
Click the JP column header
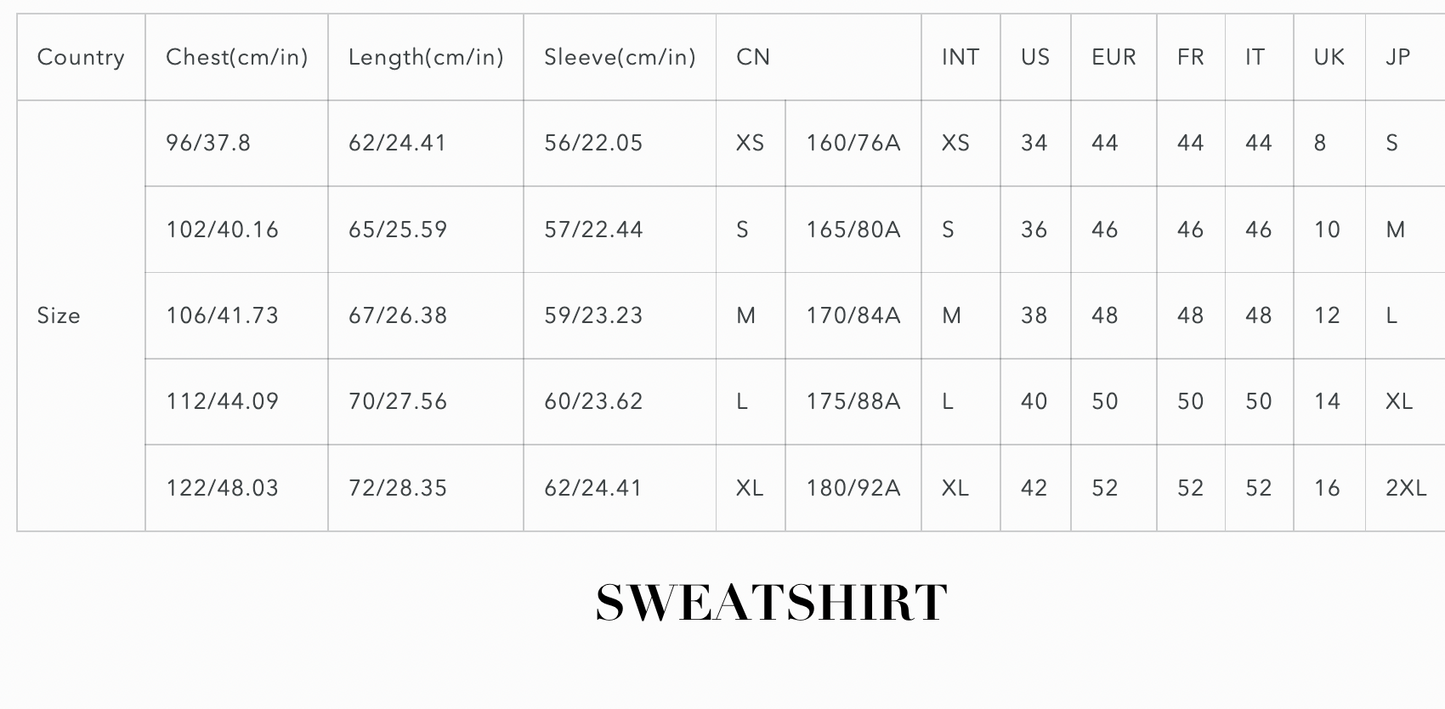coord(1398,57)
